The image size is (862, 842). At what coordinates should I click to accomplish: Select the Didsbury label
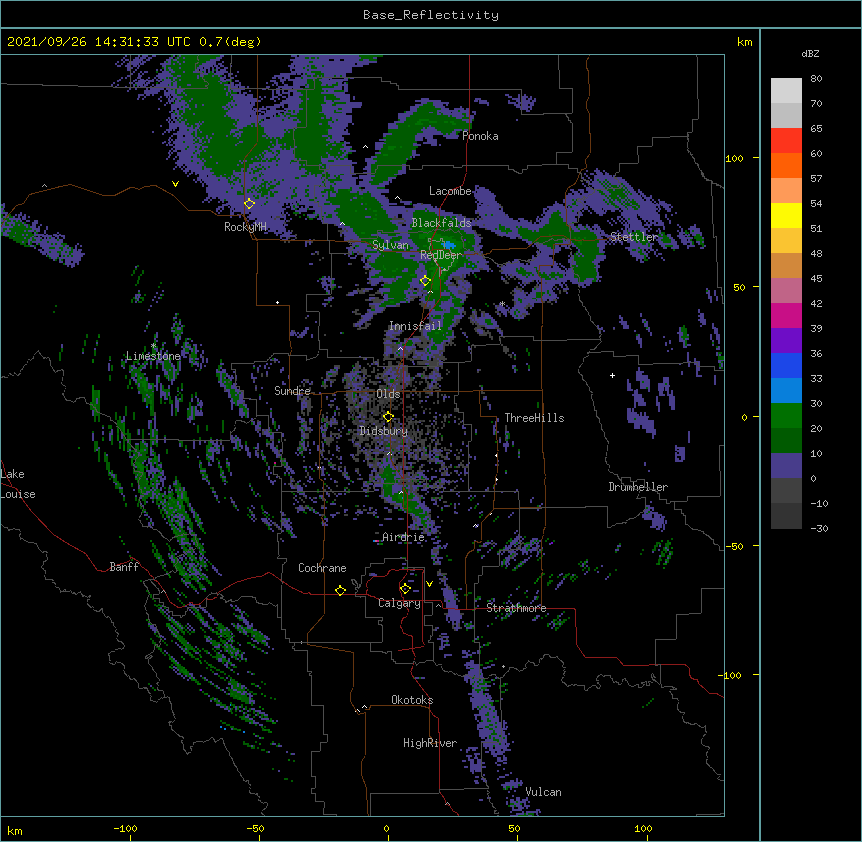(x=383, y=431)
